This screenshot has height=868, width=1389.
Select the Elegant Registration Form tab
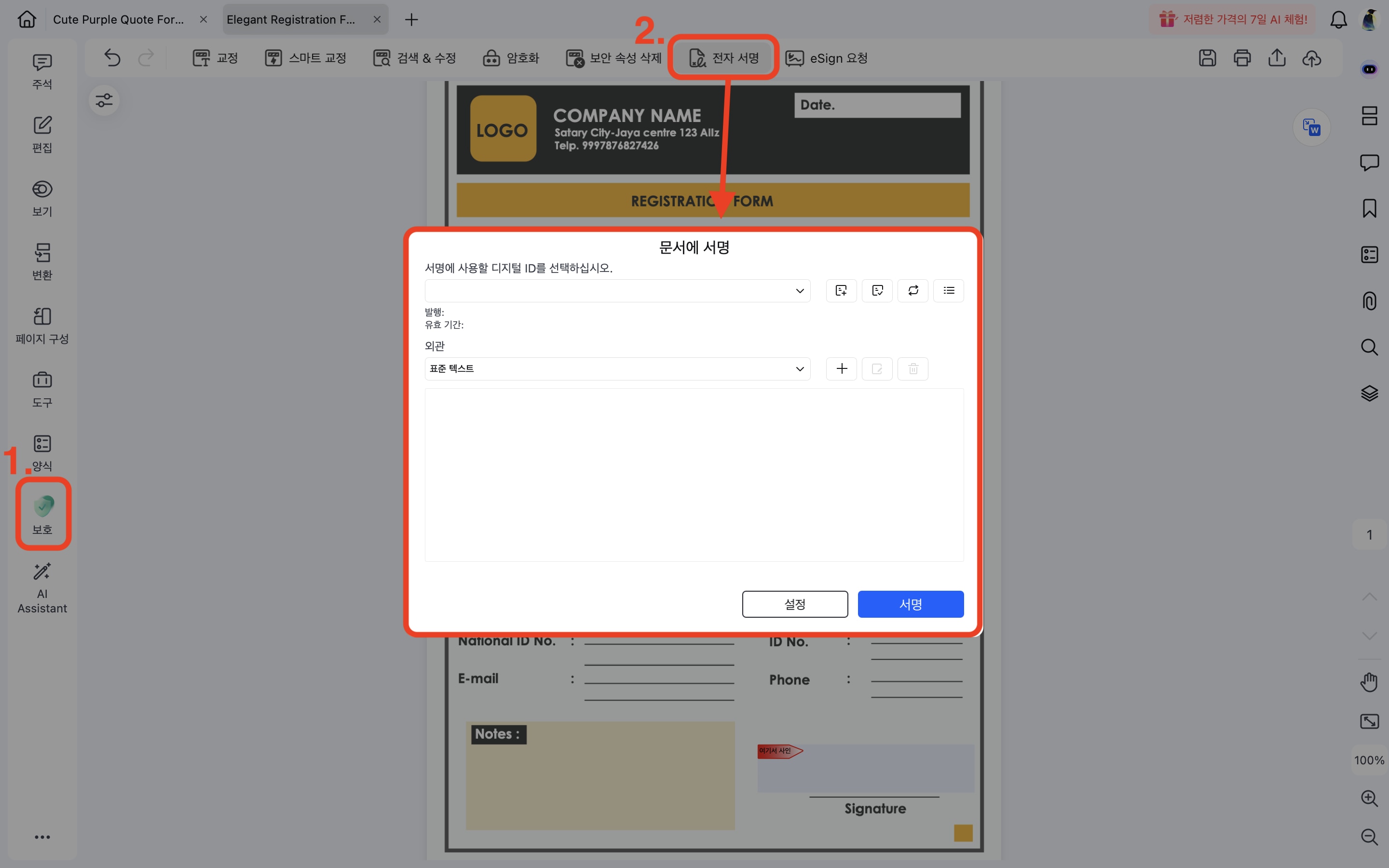tap(291, 19)
